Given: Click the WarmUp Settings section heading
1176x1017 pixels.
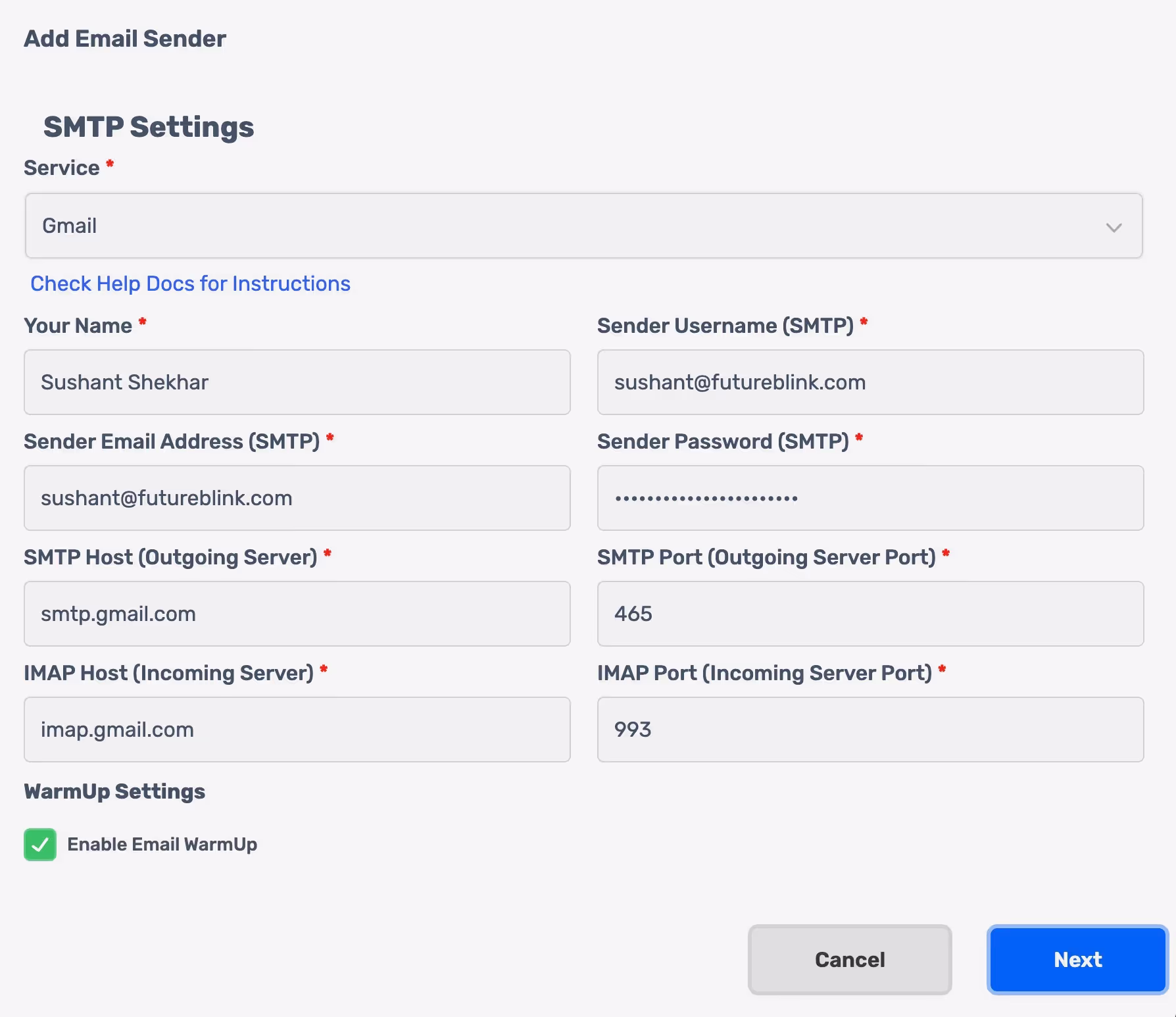Looking at the screenshot, I should coord(114,791).
